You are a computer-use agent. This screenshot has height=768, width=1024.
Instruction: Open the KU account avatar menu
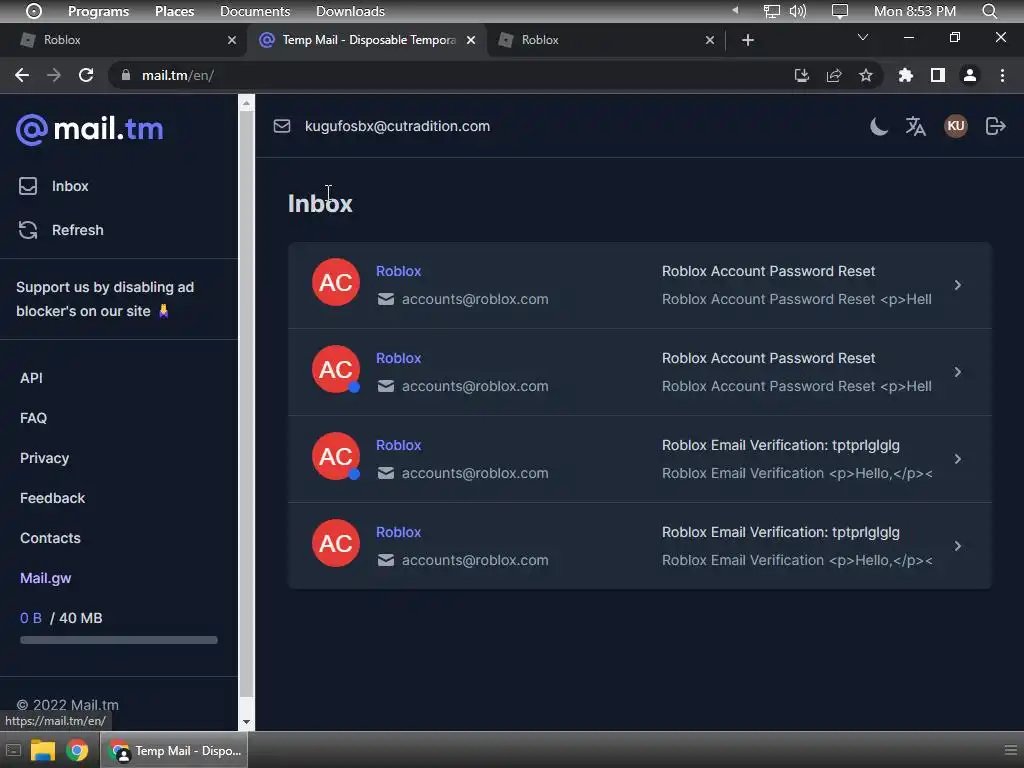tap(955, 126)
